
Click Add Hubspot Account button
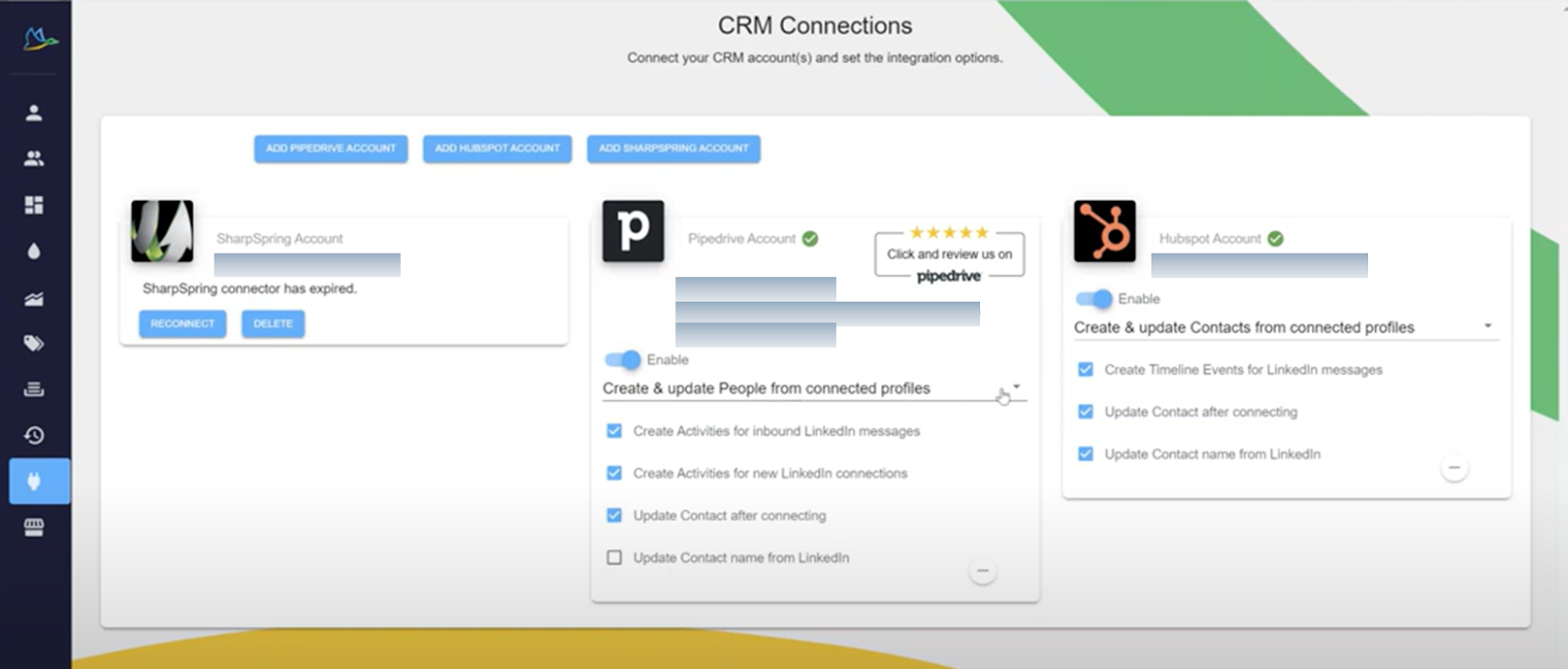click(x=498, y=149)
